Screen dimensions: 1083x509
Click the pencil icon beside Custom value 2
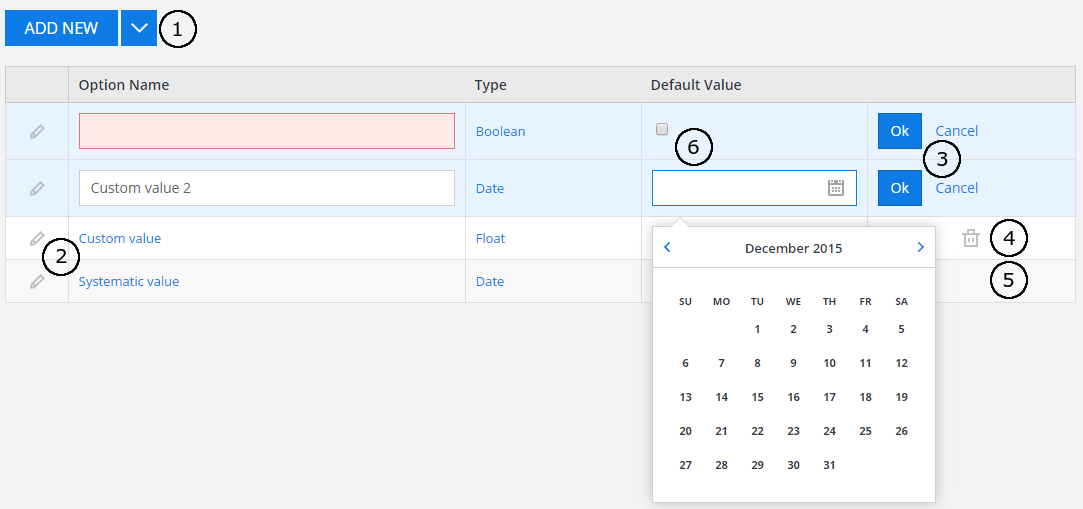pos(37,188)
